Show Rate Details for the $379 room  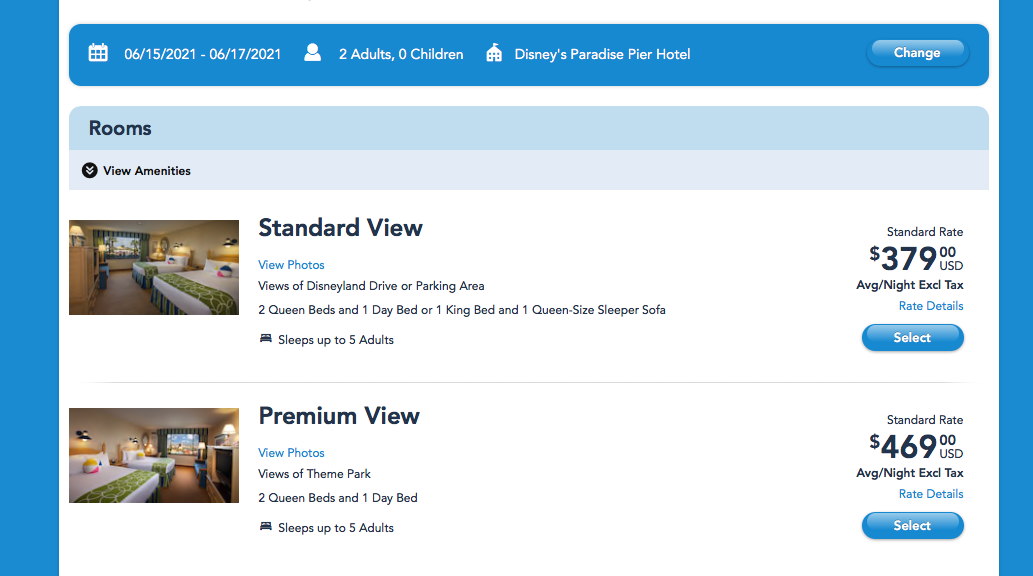pyautogui.click(x=931, y=306)
